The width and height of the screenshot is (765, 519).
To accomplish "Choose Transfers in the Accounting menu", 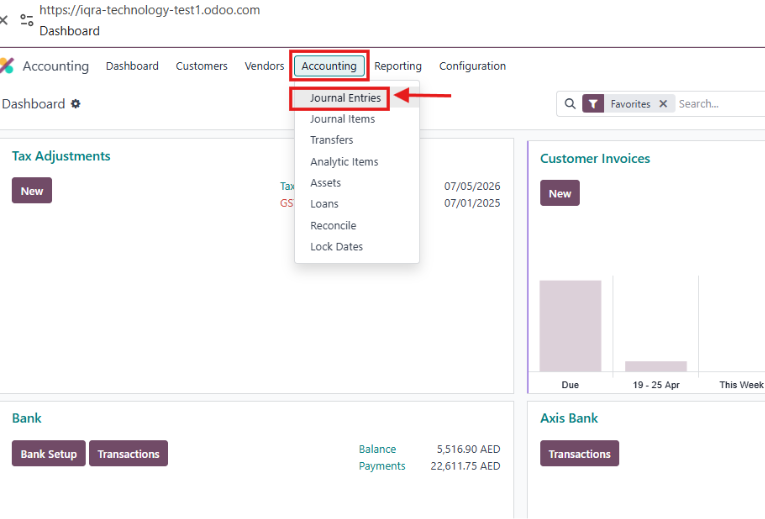I will click(x=332, y=140).
